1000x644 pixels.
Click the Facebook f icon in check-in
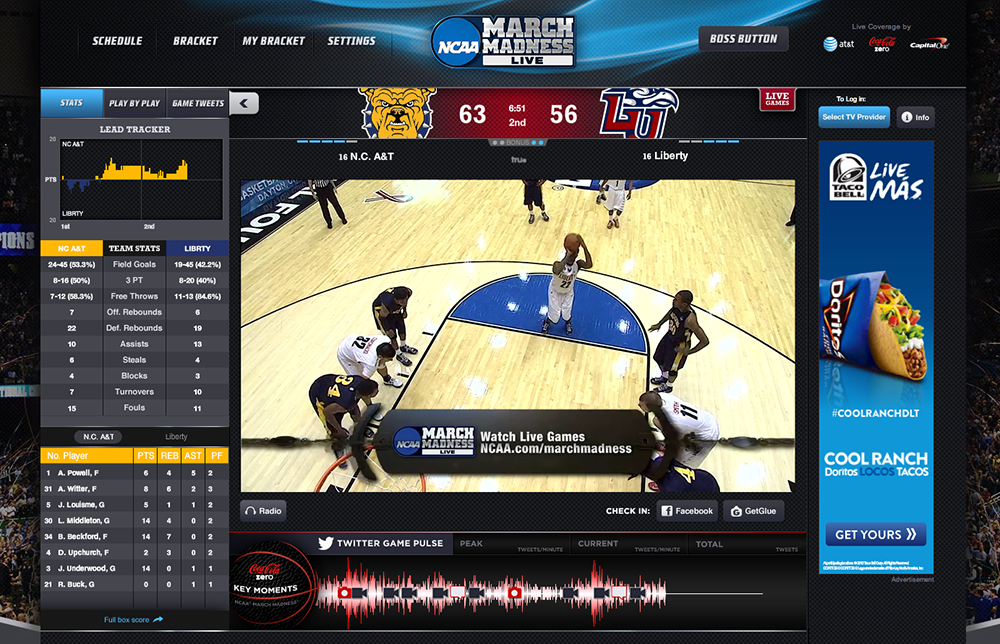[x=666, y=511]
